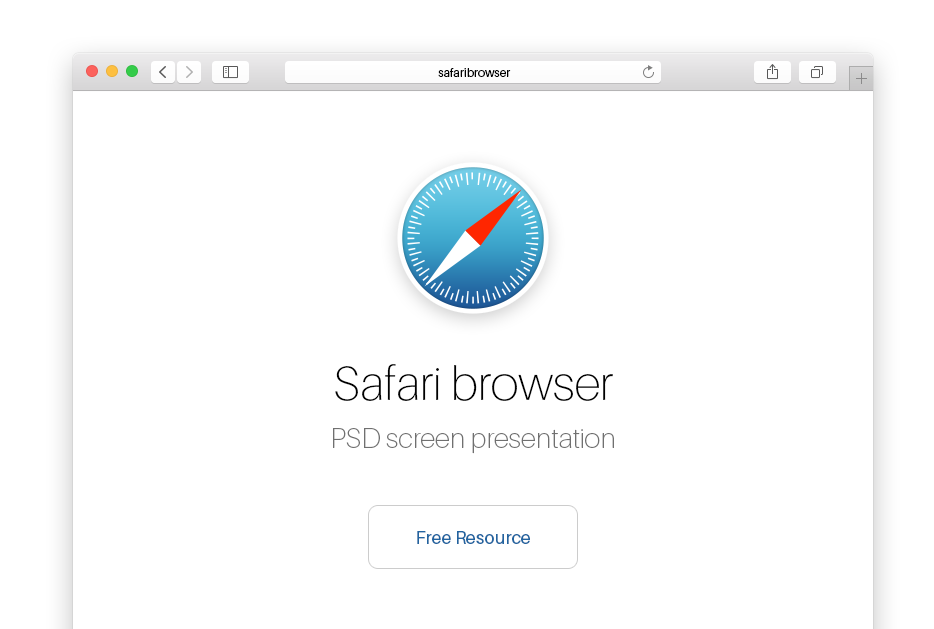
Task: Click the empty toolbar space right of the address bar
Action: [707, 72]
